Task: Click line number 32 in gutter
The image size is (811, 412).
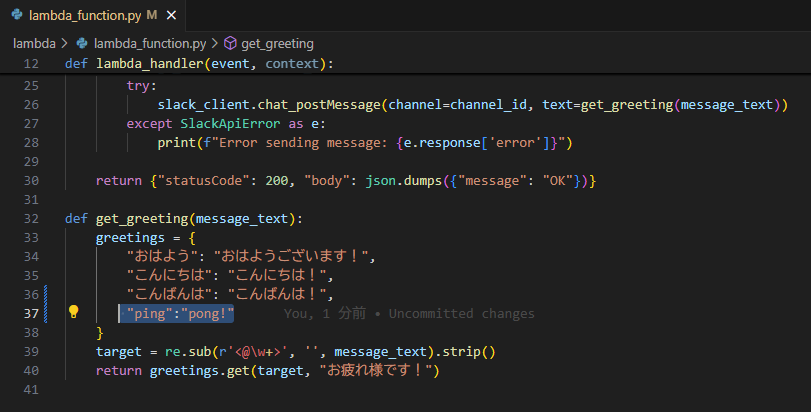Action: [31, 219]
